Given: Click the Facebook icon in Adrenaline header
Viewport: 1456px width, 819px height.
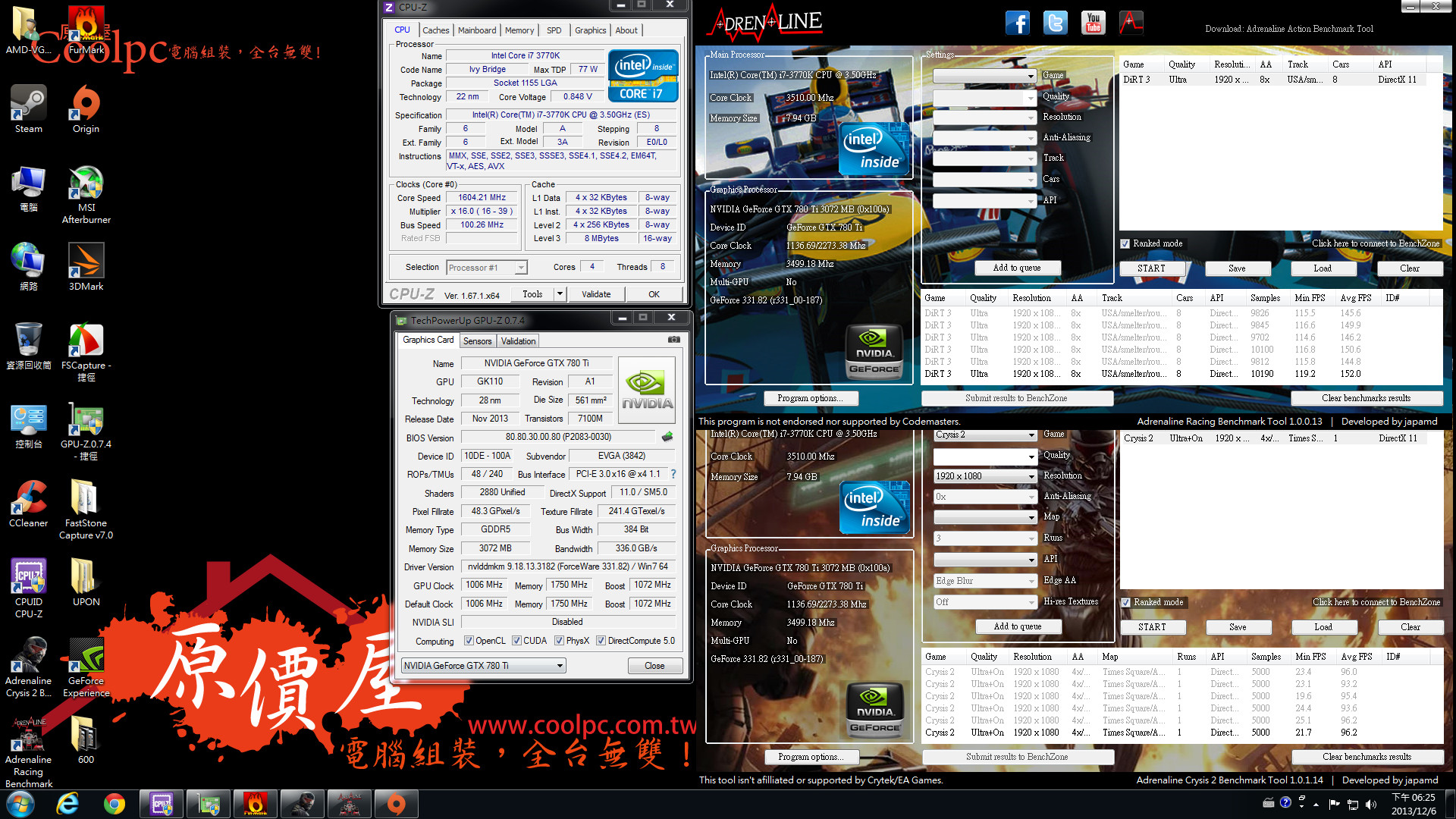Looking at the screenshot, I should pos(1018,23).
